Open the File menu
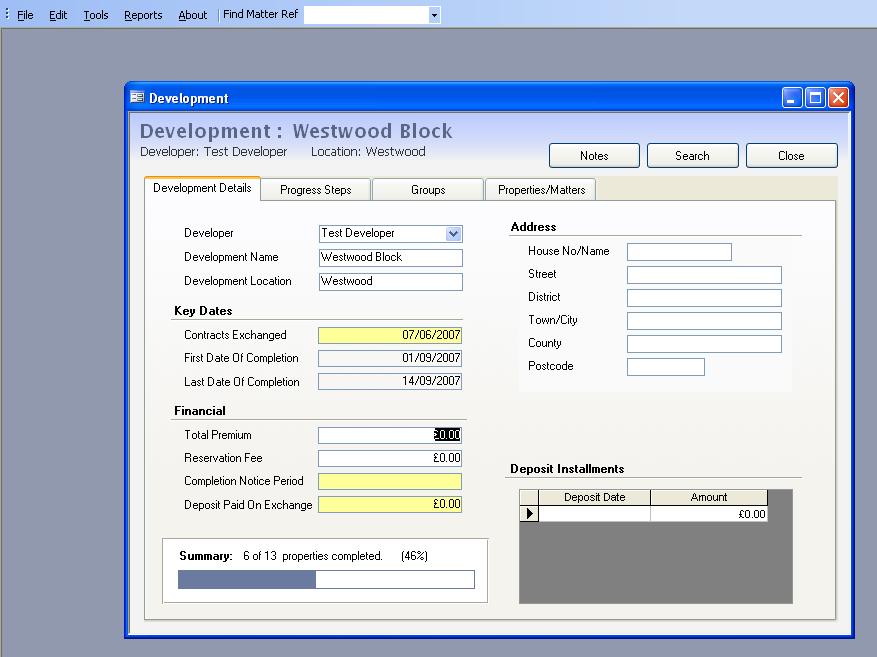This screenshot has height=657, width=877. [x=24, y=14]
